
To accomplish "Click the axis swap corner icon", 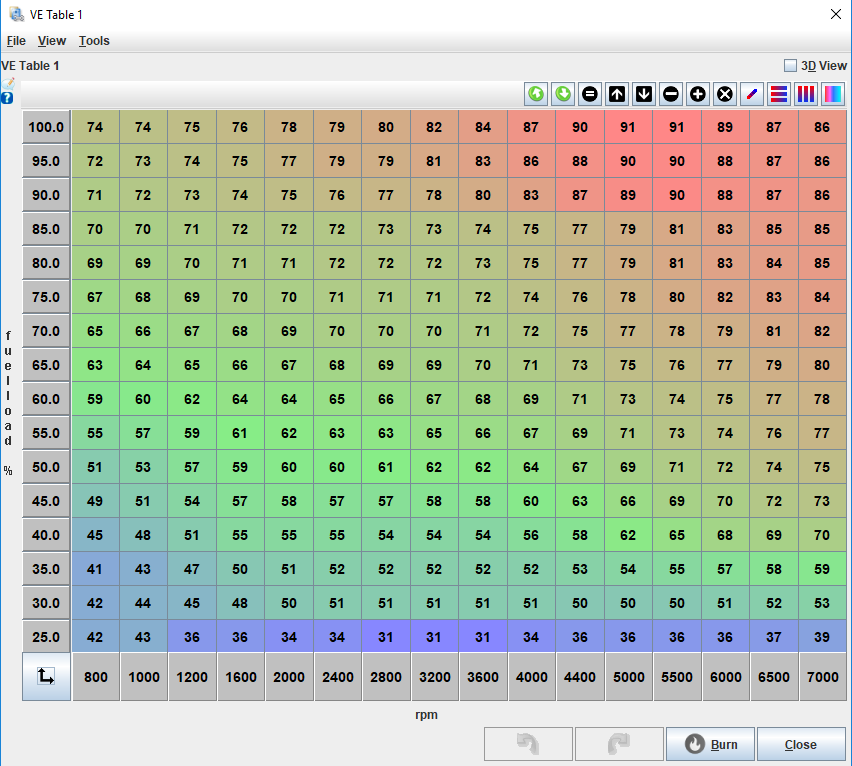I will point(46,677).
